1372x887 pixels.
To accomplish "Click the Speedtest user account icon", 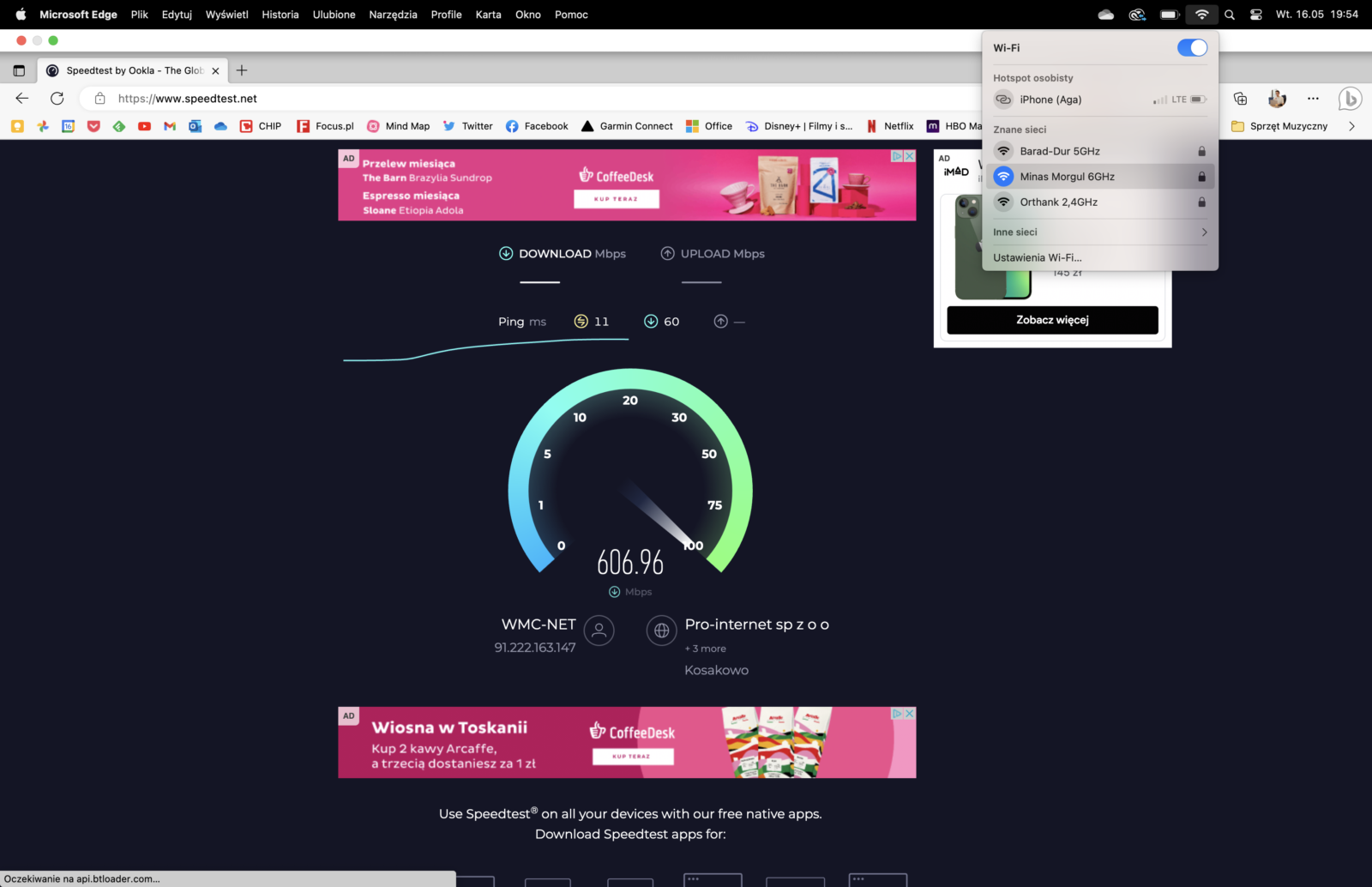I will (x=599, y=631).
